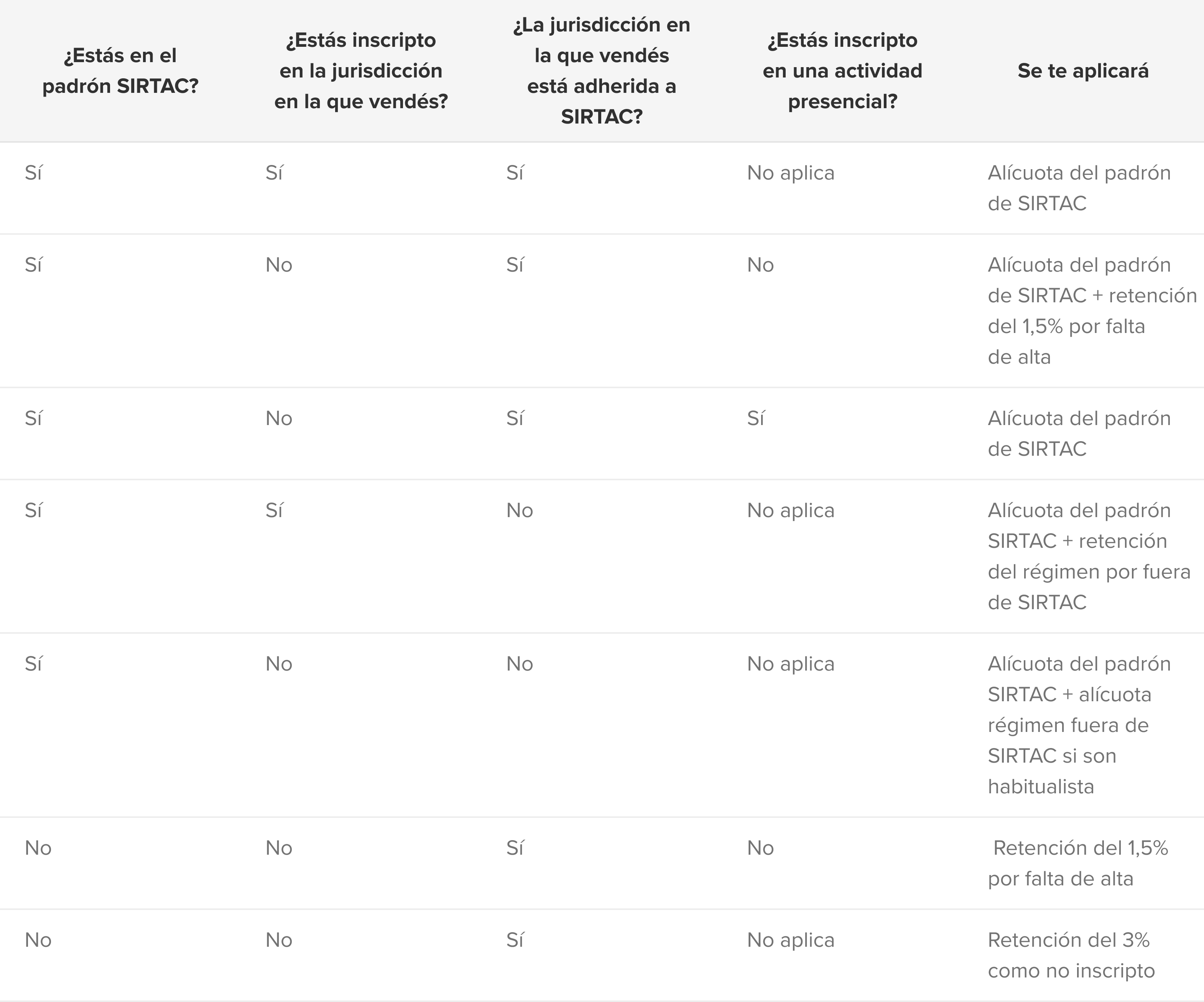Click the 'retención del régimen por fuera de SIRTAC' cell
The width and height of the screenshot is (1204, 1002).
(x=1089, y=556)
